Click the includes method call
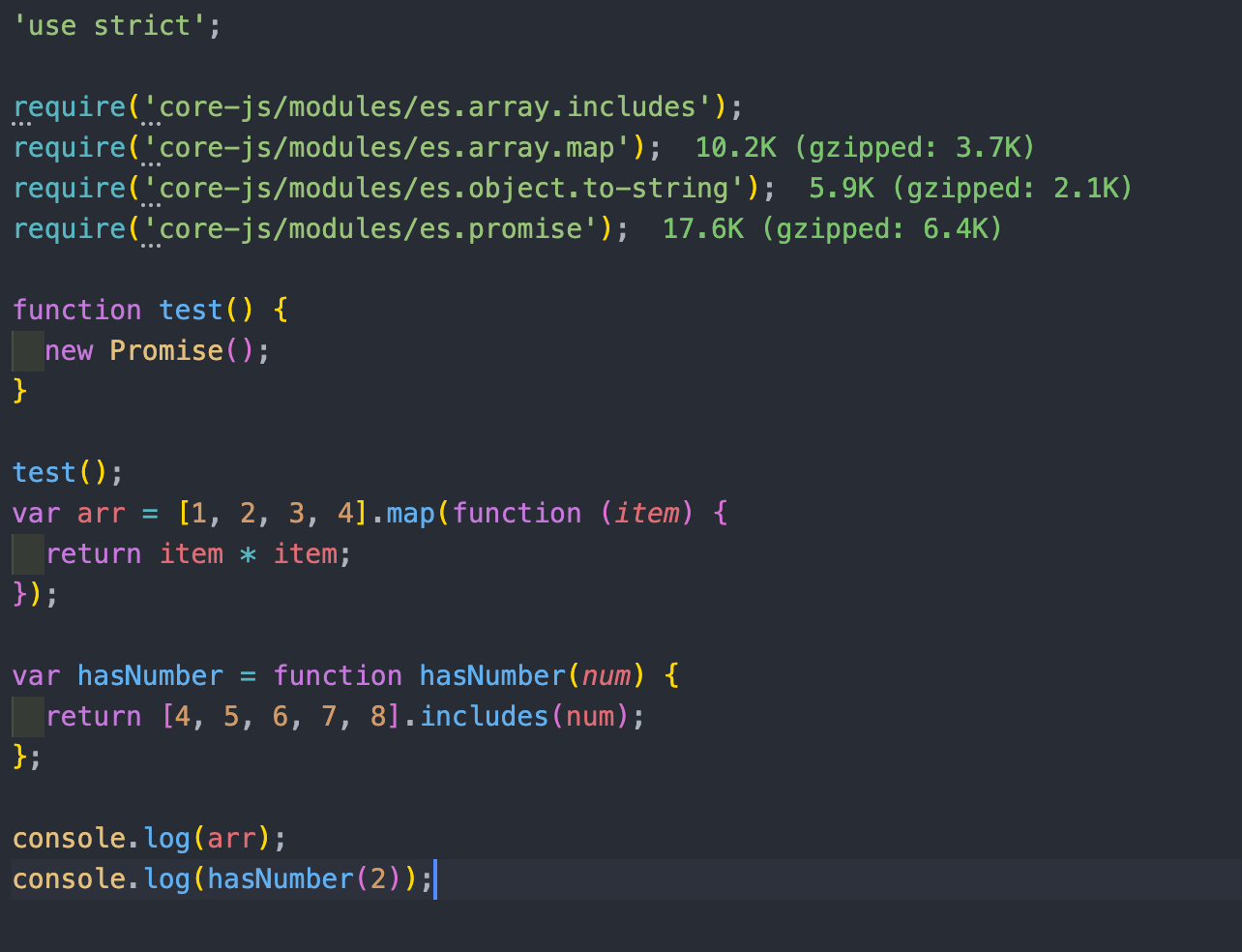 click(x=485, y=716)
